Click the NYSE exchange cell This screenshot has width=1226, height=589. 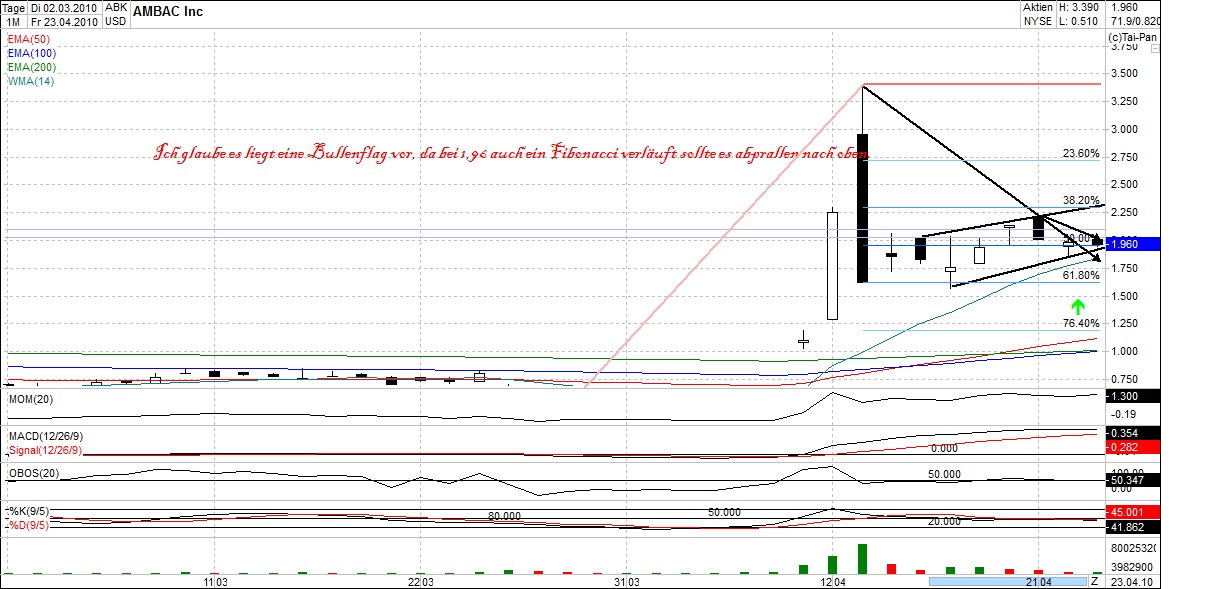[1037, 20]
